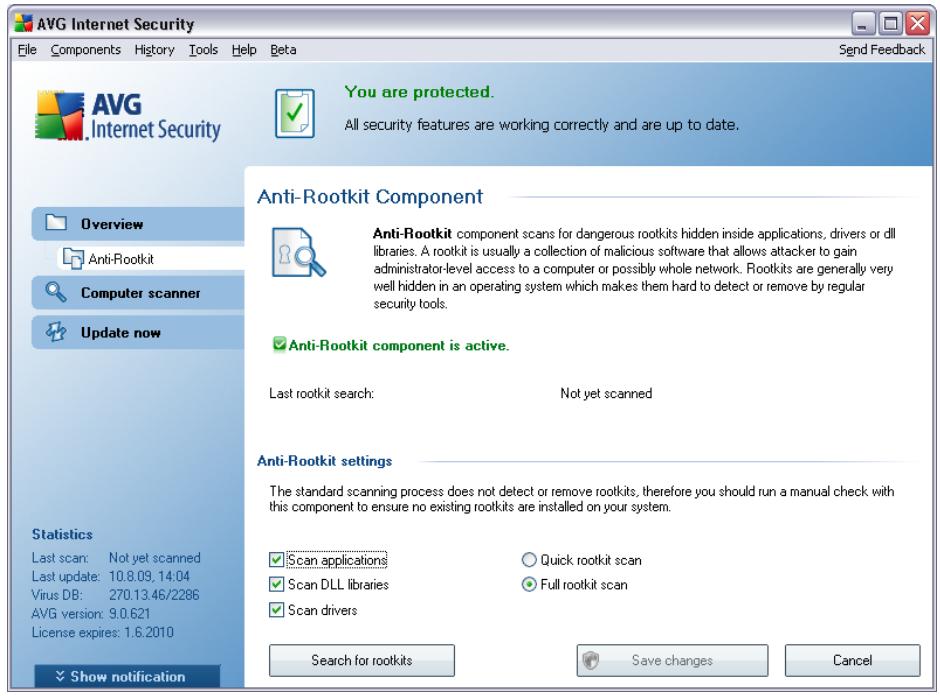Start Search for rootkits
This screenshot has width=940, height=696.
pyautogui.click(x=361, y=661)
